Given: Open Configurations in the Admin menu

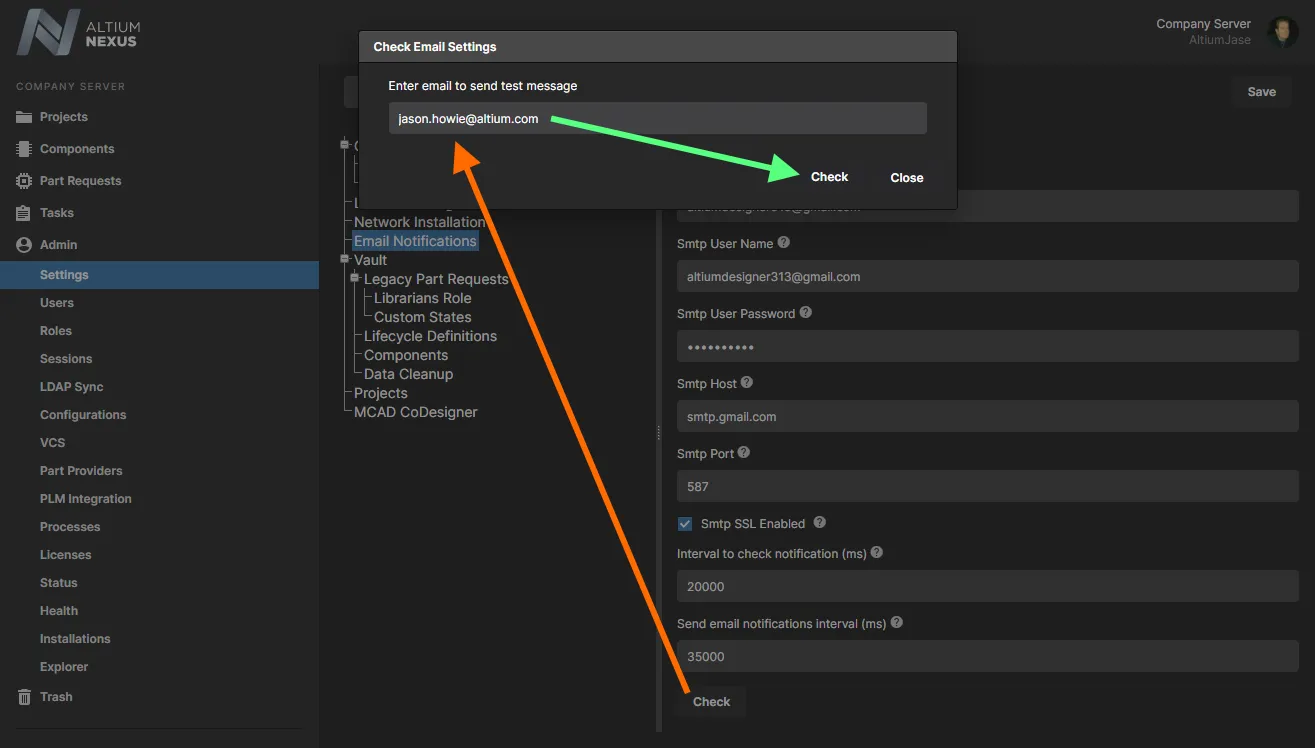Looking at the screenshot, I should click(83, 415).
